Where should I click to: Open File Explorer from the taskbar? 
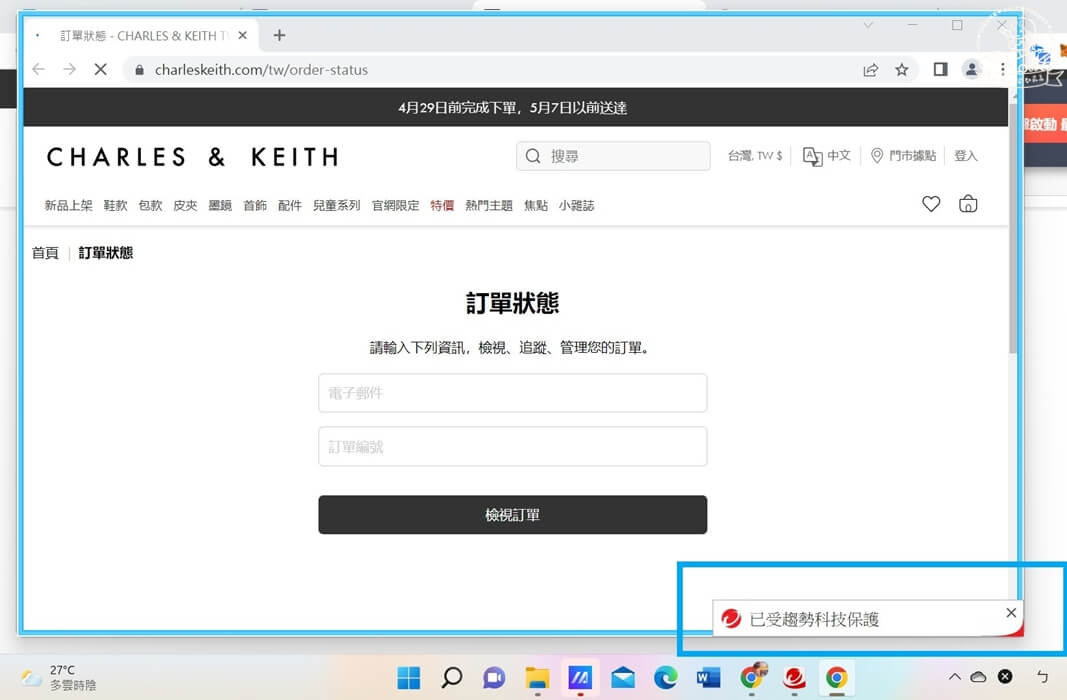537,678
